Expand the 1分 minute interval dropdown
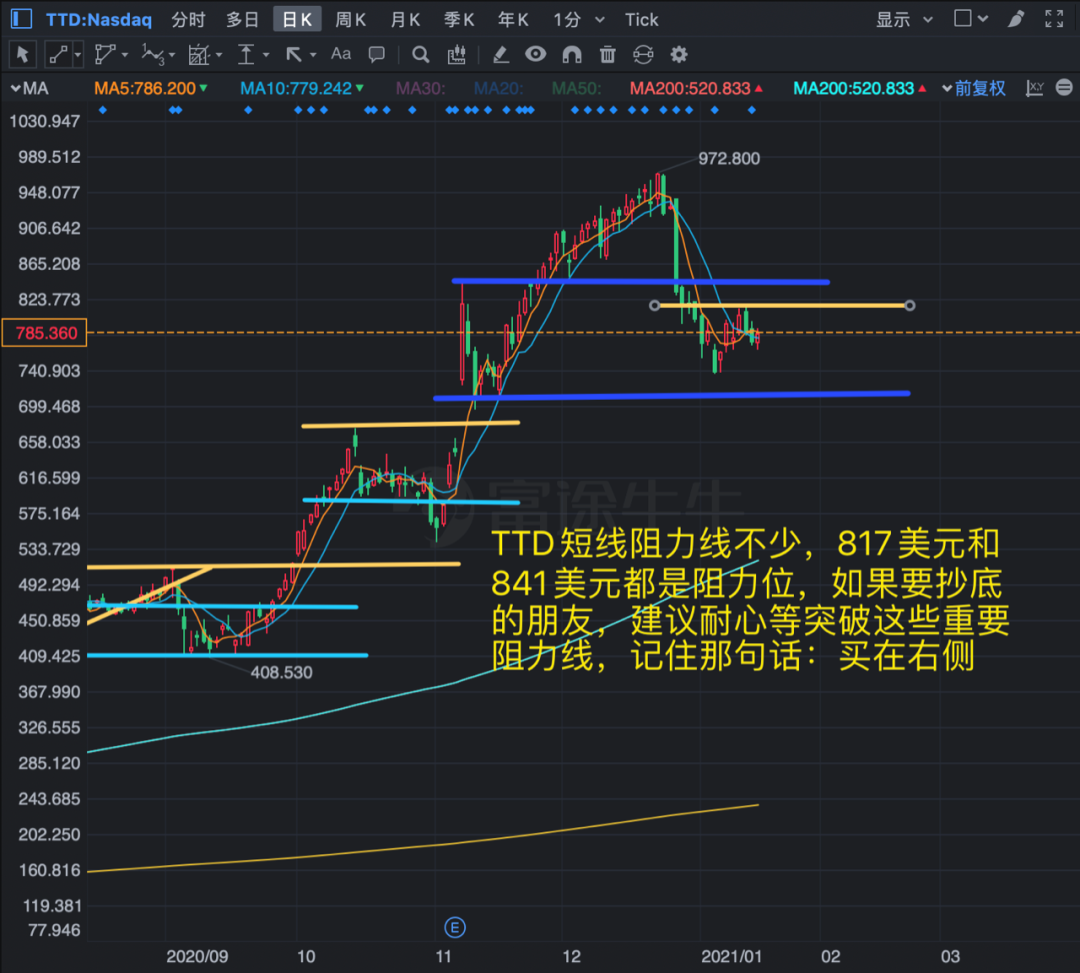 600,19
